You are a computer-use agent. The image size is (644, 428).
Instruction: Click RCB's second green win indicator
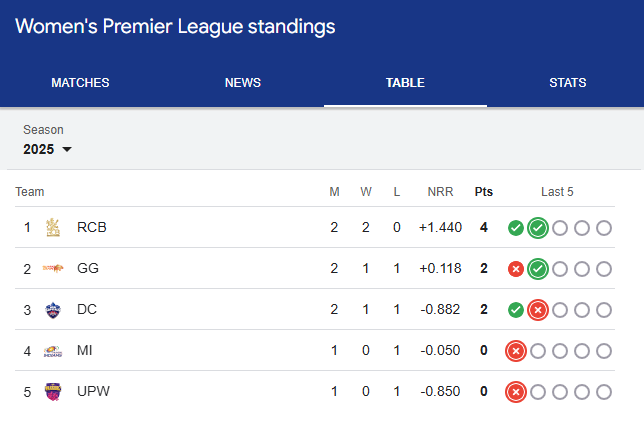point(538,228)
